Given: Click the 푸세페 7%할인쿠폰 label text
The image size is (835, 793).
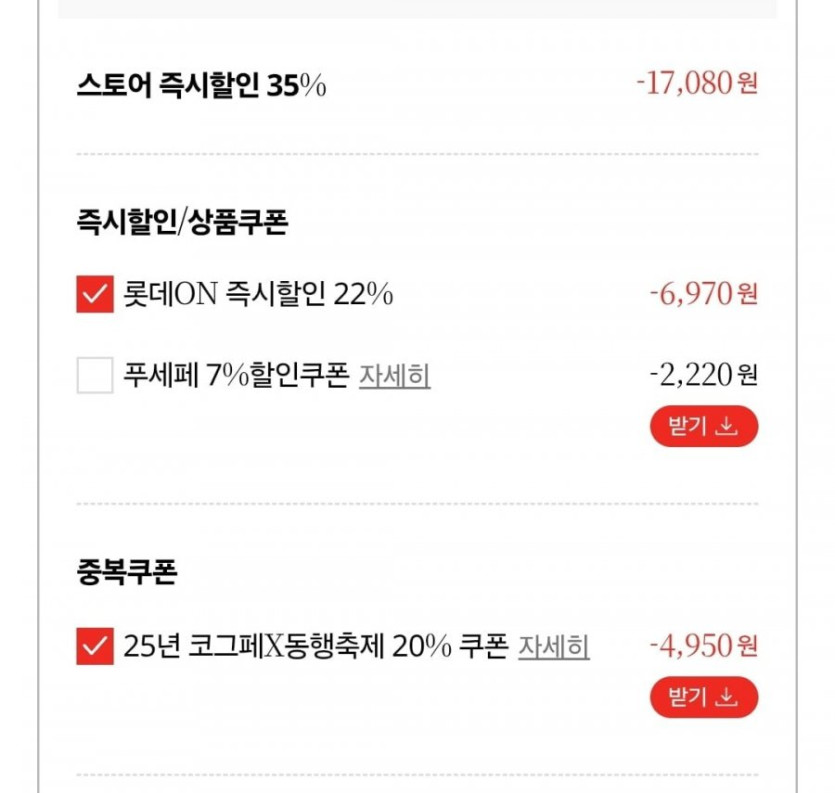Looking at the screenshot, I should click(x=236, y=376).
